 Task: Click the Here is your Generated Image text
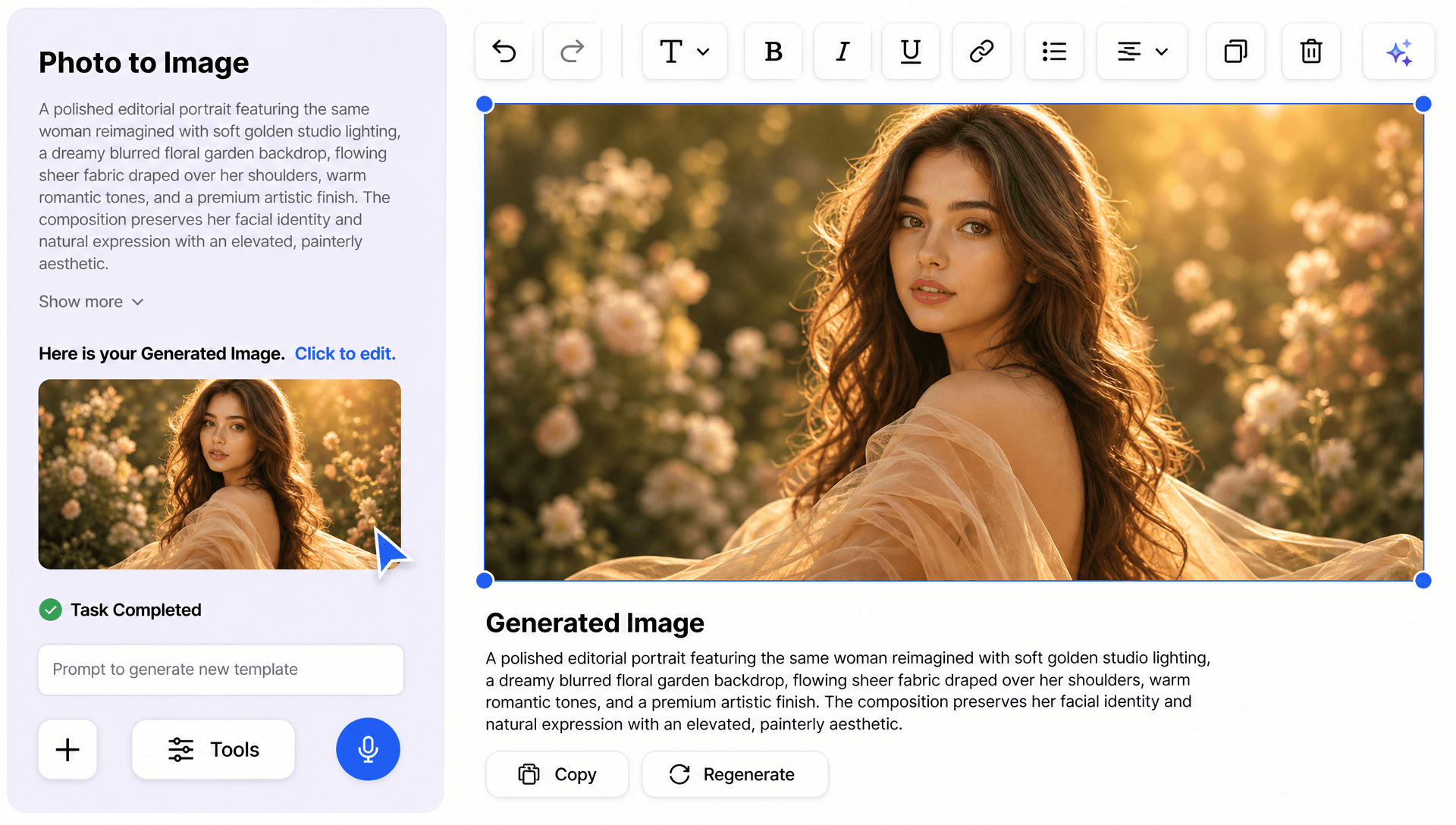click(162, 354)
